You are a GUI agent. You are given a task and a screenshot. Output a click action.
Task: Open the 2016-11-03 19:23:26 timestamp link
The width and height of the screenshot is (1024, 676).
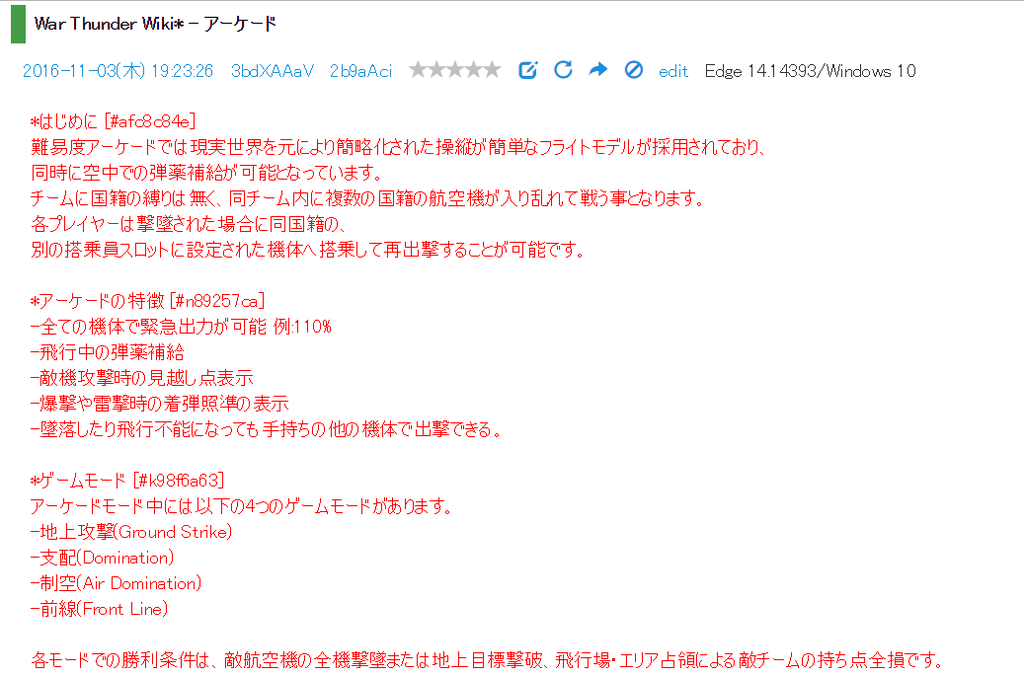click(118, 71)
